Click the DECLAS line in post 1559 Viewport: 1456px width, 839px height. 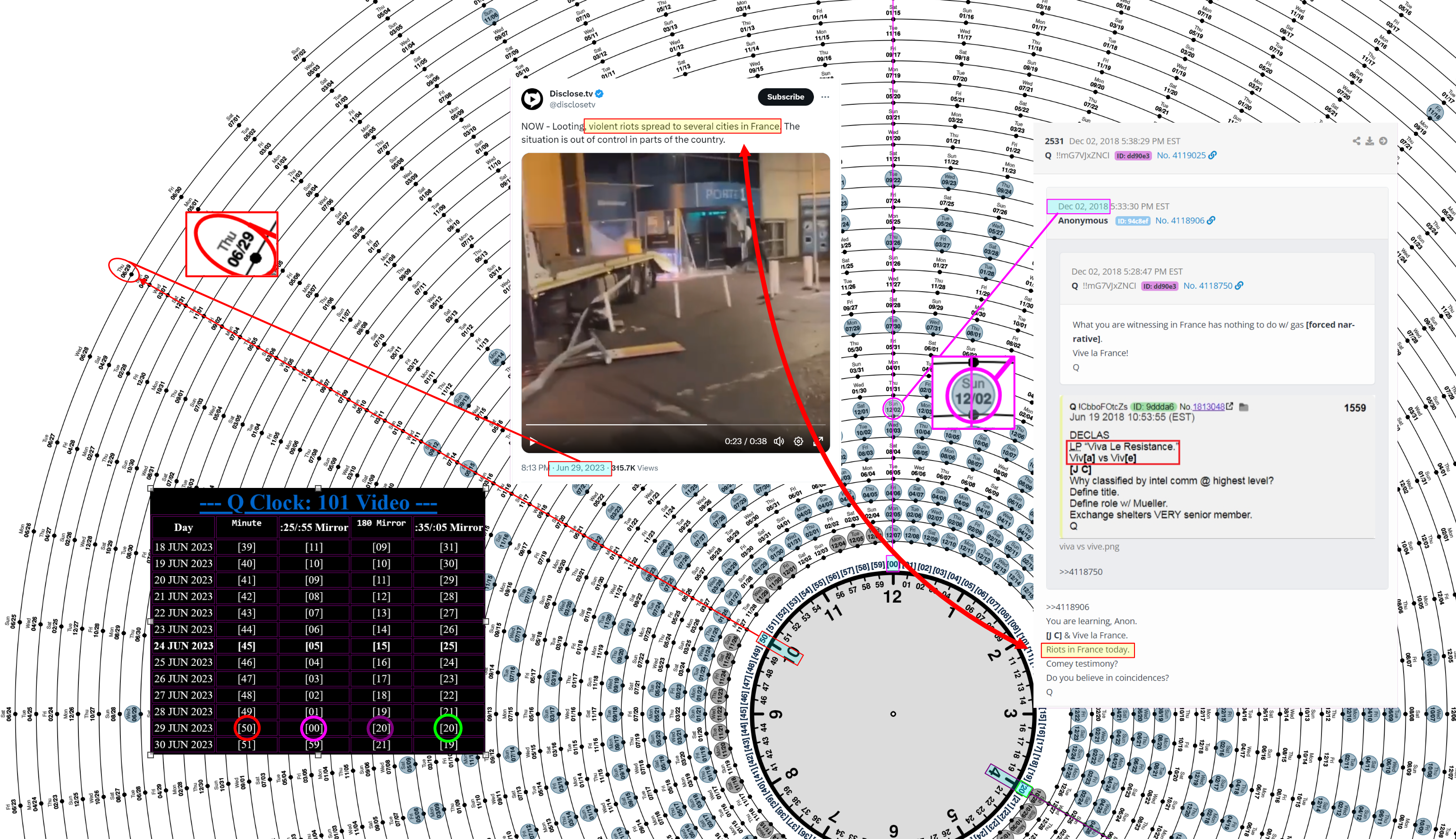[1089, 435]
